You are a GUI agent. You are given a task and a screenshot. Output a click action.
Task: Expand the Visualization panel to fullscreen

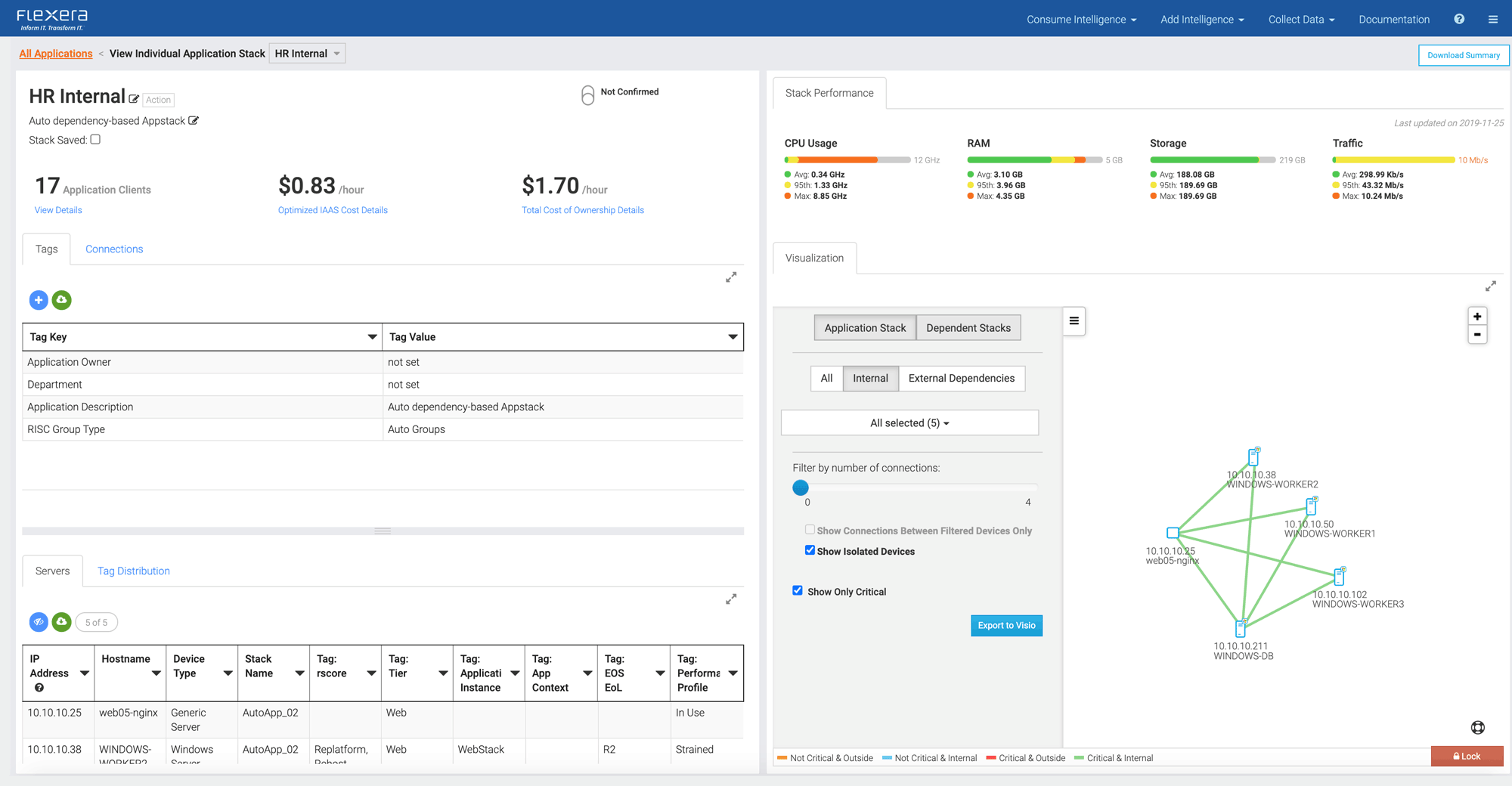[1490, 286]
